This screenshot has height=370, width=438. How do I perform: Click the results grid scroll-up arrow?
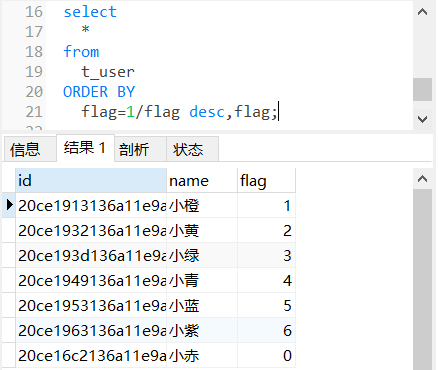pyautogui.click(x=422, y=179)
